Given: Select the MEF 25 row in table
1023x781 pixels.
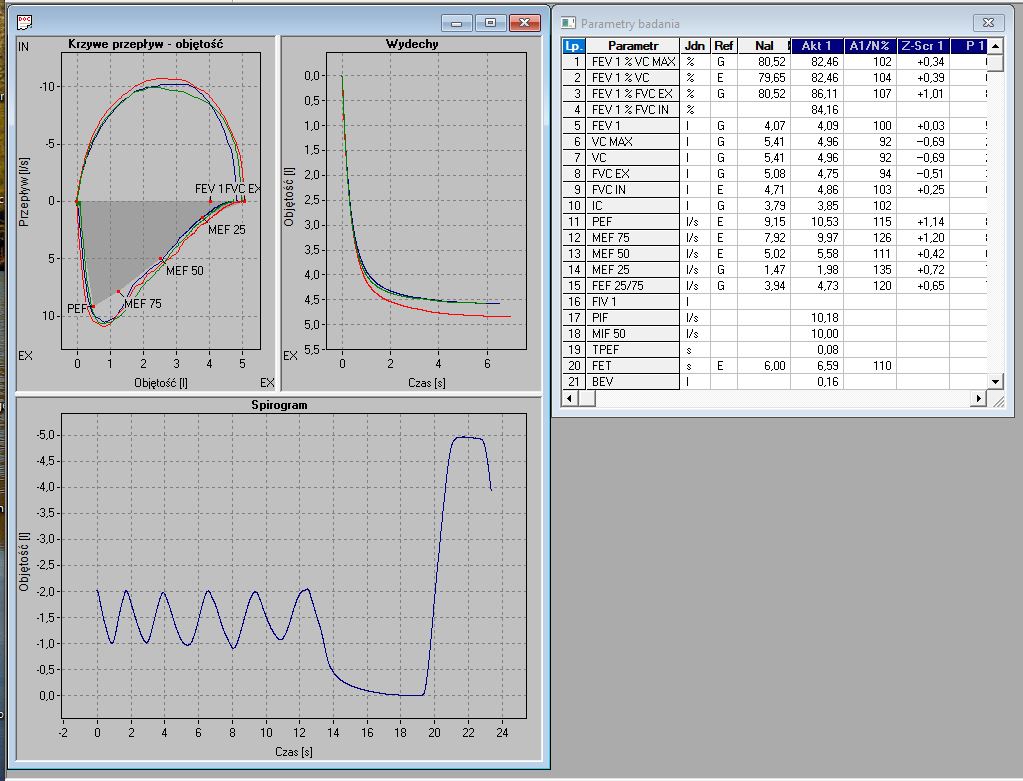Looking at the screenshot, I should click(774, 269).
